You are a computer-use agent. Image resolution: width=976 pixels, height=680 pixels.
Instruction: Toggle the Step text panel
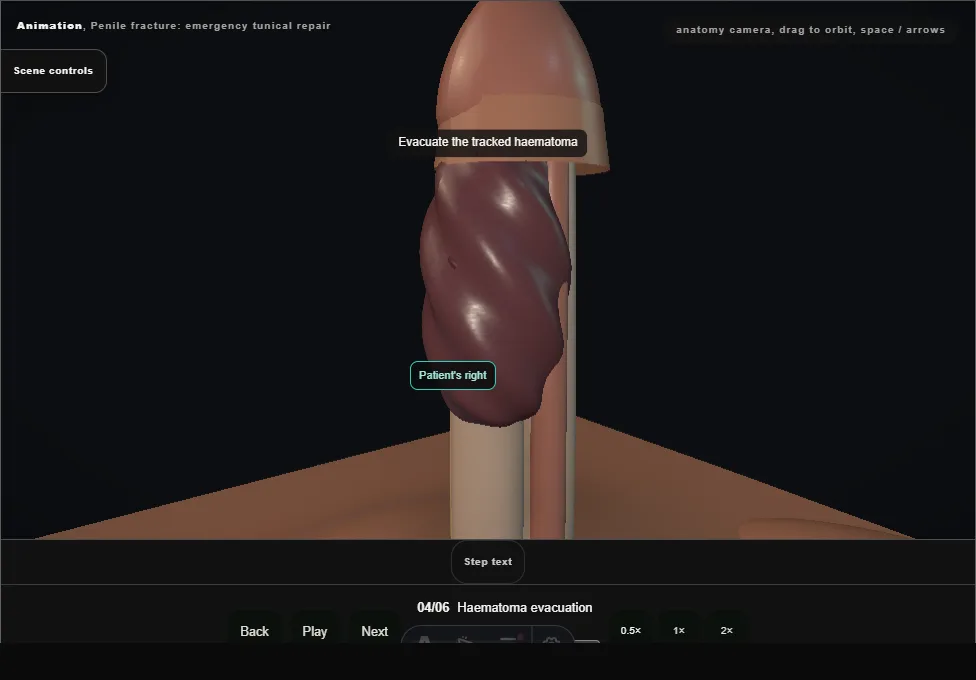[x=488, y=562]
